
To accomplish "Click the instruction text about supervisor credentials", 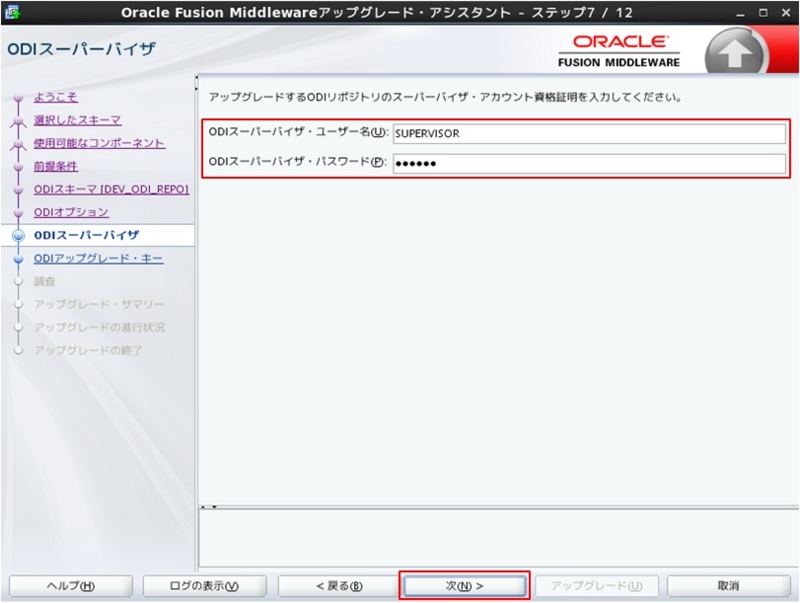I will [x=445, y=97].
